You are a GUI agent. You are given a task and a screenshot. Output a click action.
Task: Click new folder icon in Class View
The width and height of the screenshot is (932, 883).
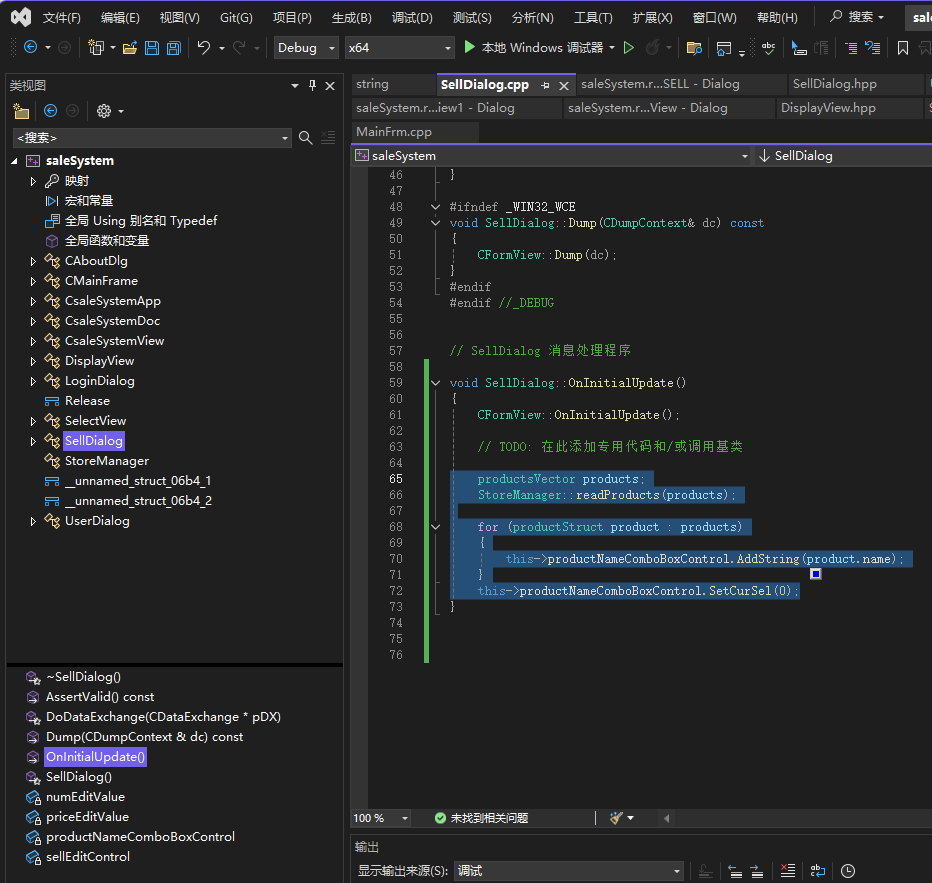(21, 111)
